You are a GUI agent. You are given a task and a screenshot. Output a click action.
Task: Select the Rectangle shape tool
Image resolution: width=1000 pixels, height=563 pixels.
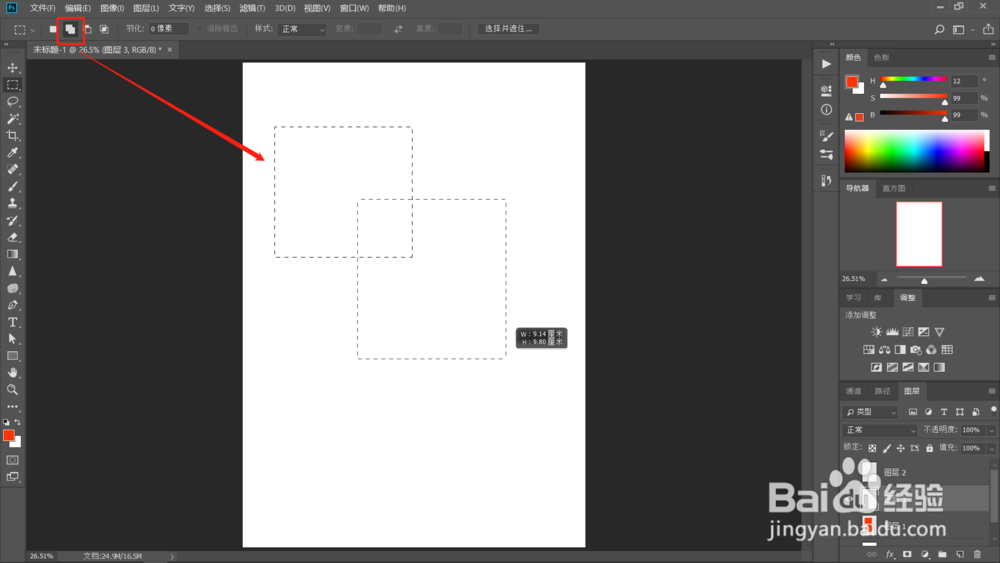coord(12,356)
